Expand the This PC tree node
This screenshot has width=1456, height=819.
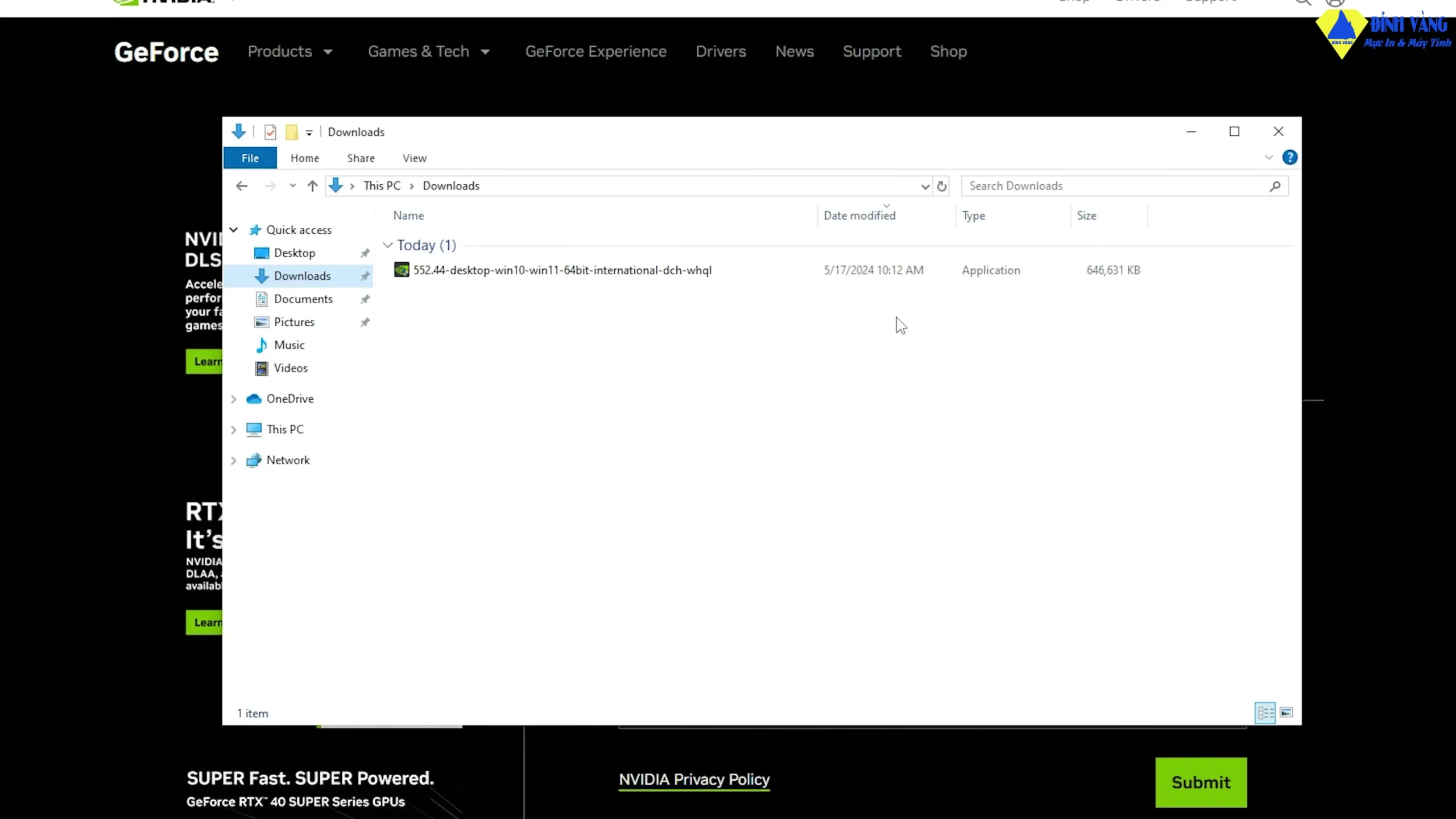pos(233,430)
